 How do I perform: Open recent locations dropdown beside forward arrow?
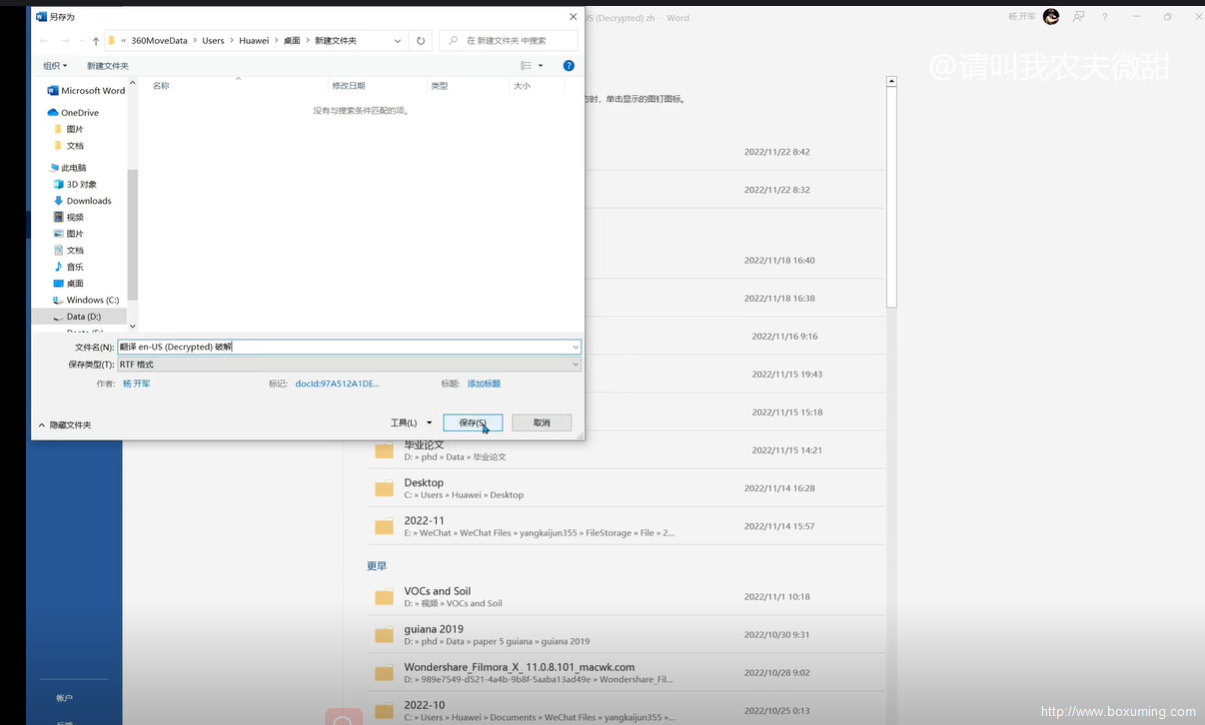(x=81, y=41)
